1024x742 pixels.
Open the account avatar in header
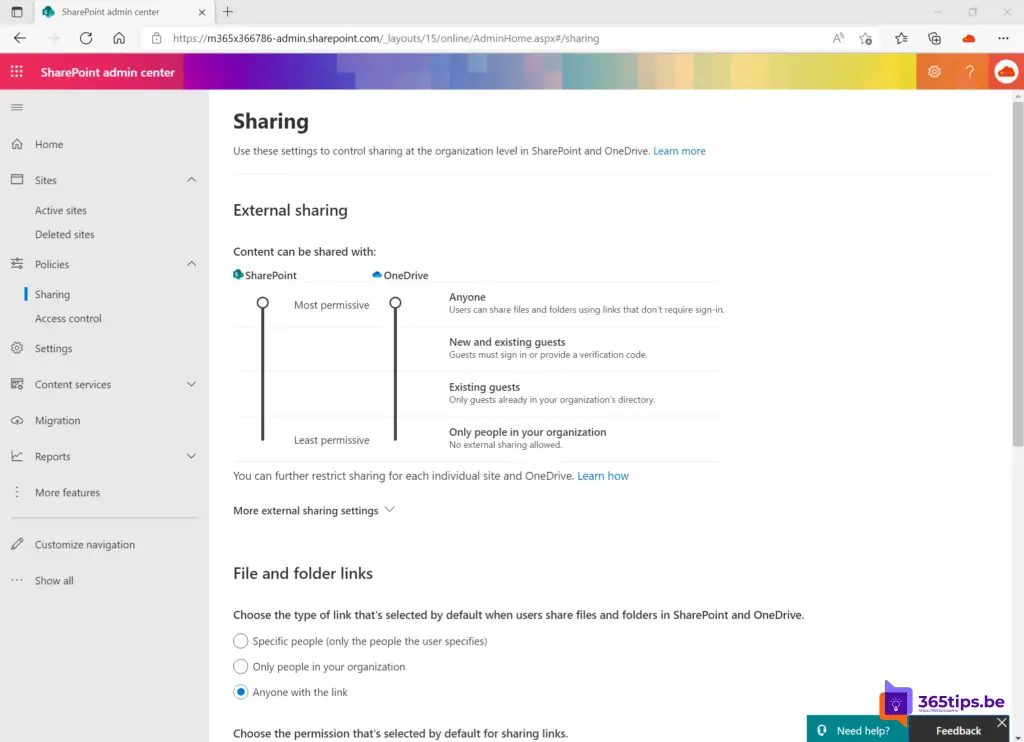1005,72
